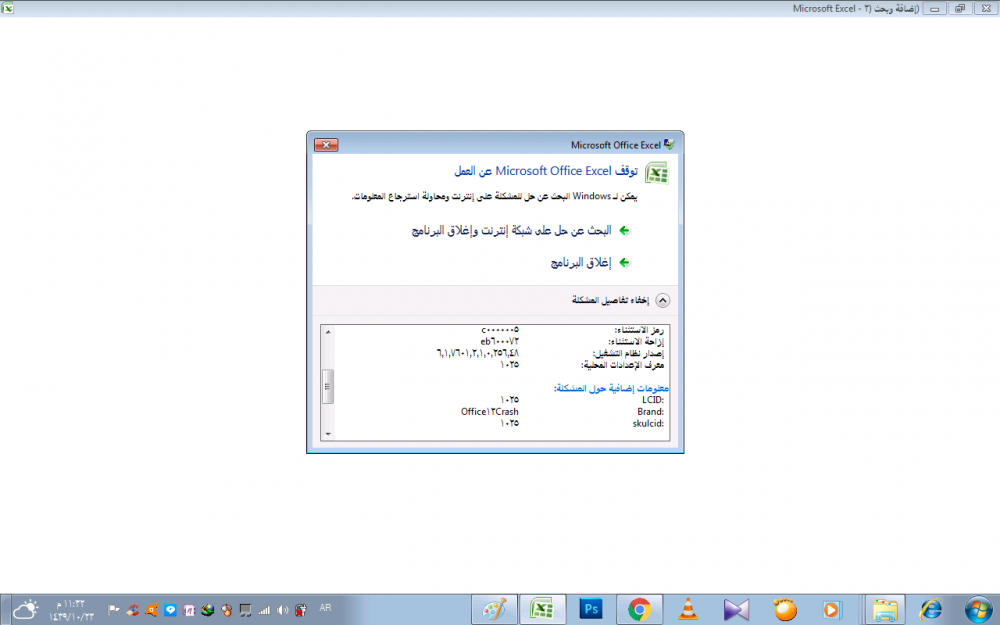1000x625 pixels.
Task: Collapse details with 'إخفاء تفاصيل المشكلة' chevron
Action: (663, 300)
